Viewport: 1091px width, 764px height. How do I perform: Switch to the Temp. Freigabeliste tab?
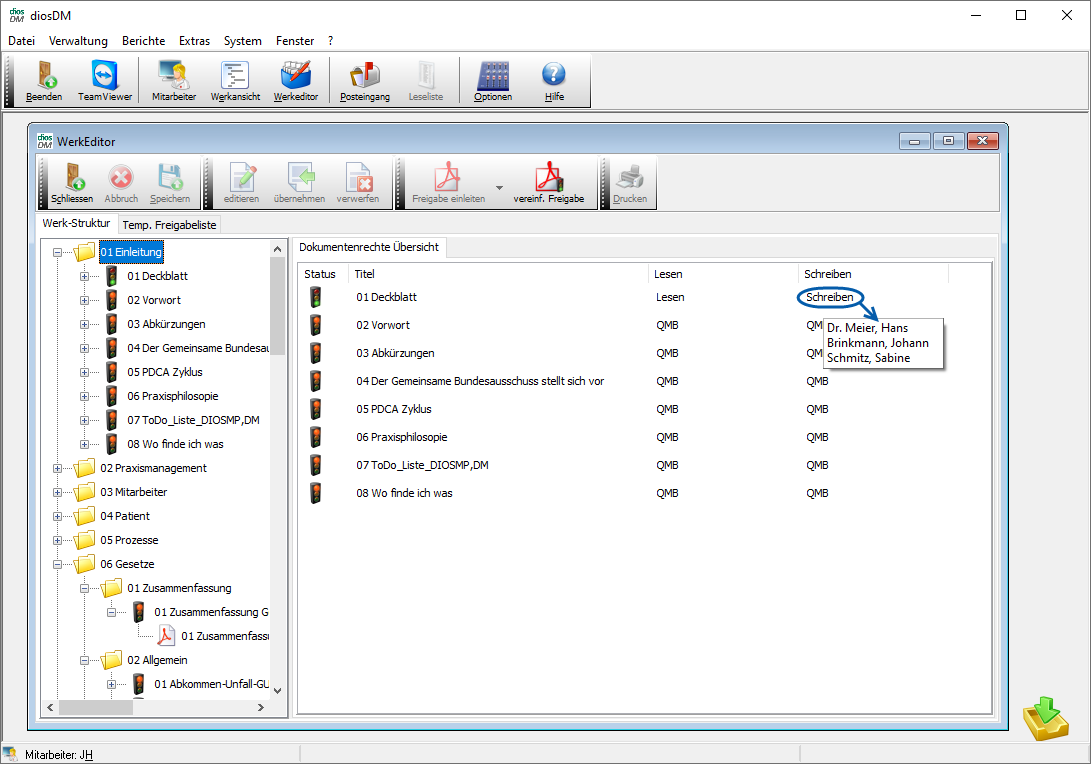coord(169,225)
